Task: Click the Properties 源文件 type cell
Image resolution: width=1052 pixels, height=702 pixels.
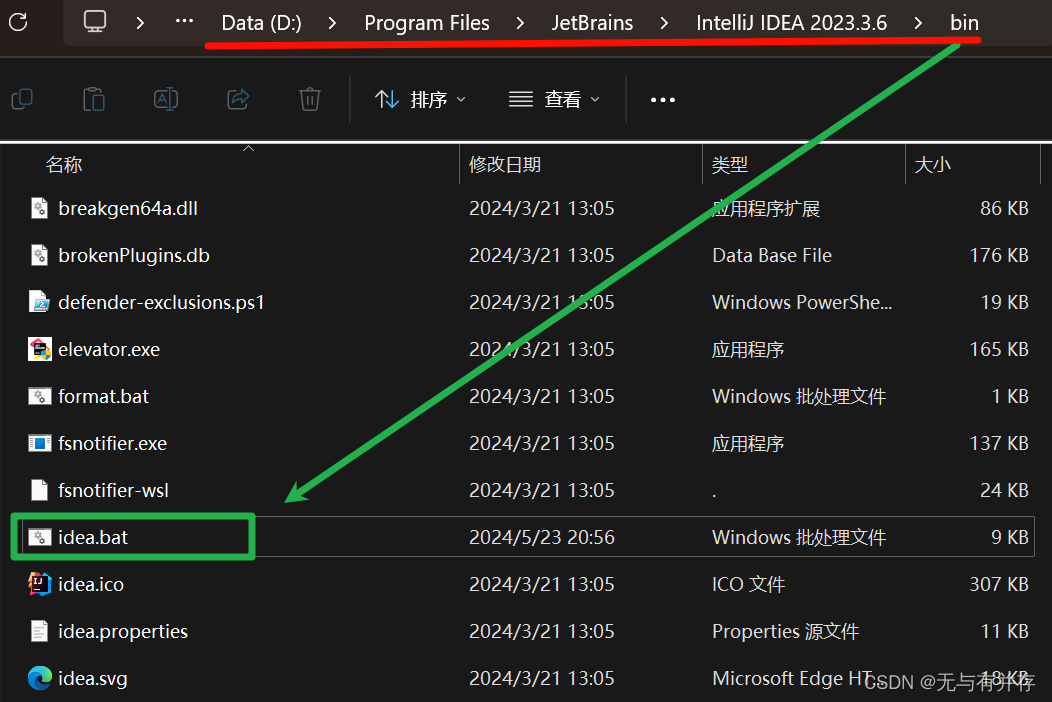Action: click(x=785, y=631)
